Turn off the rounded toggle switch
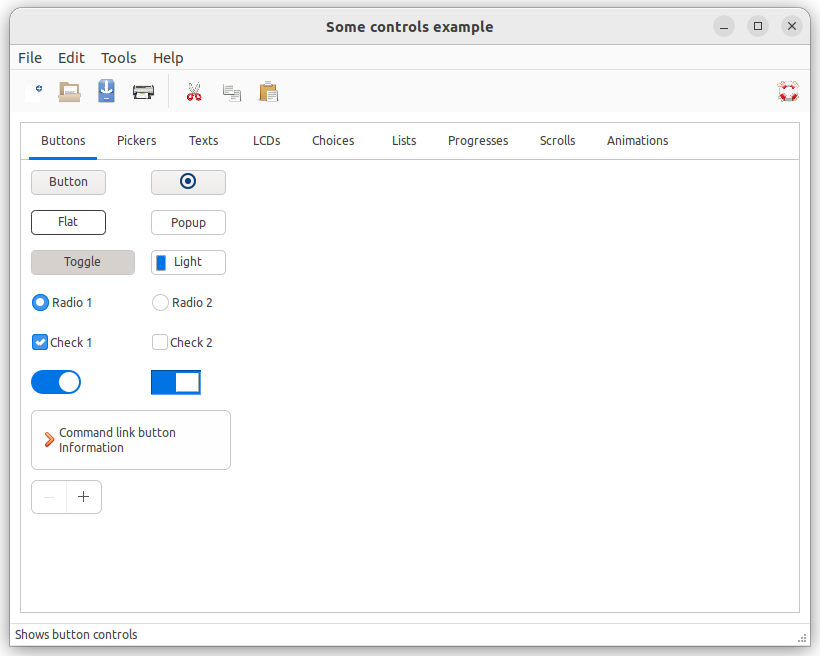The image size is (820, 656). tap(56, 382)
